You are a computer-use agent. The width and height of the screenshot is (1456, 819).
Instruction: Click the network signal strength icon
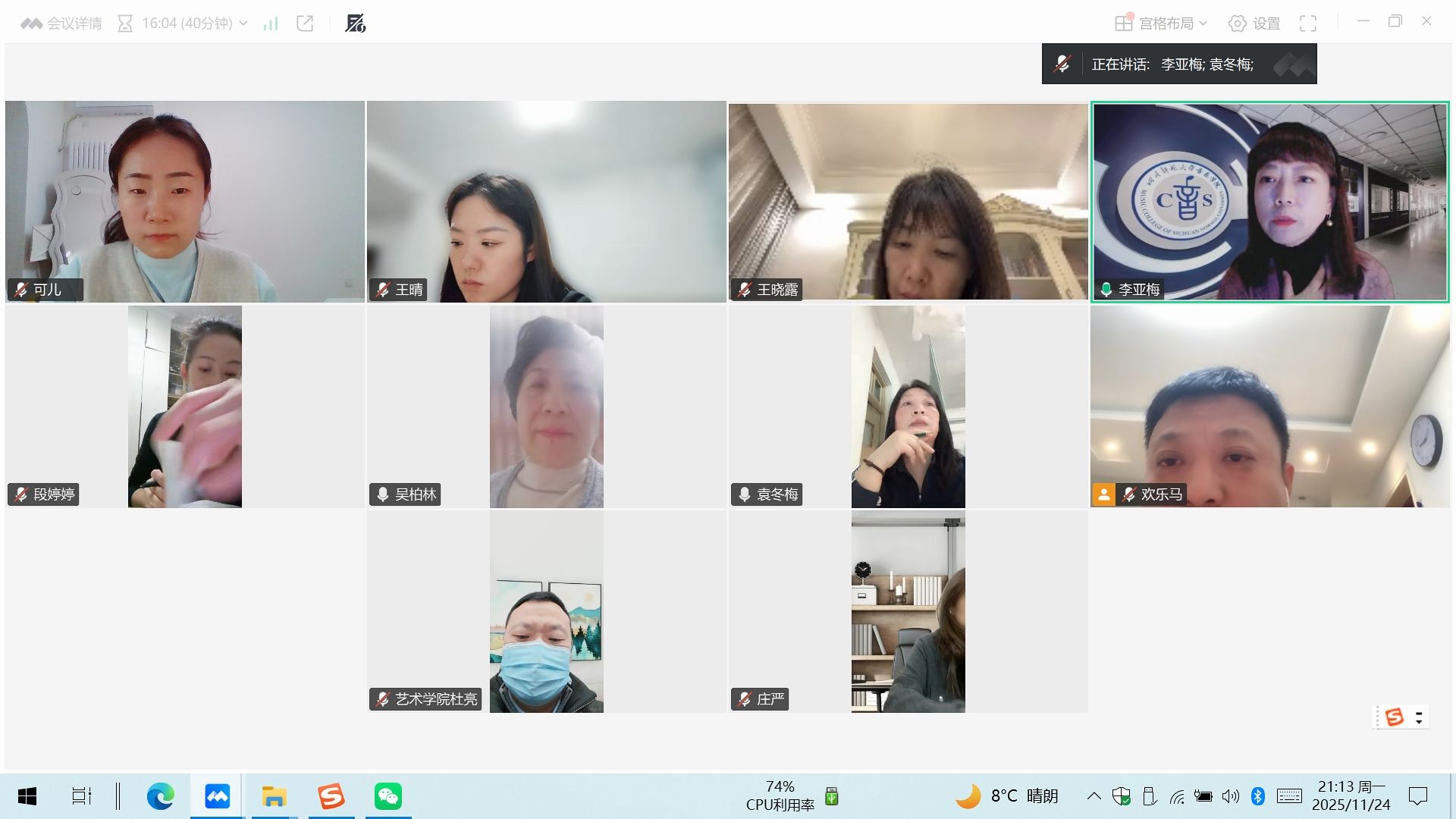pyautogui.click(x=271, y=24)
